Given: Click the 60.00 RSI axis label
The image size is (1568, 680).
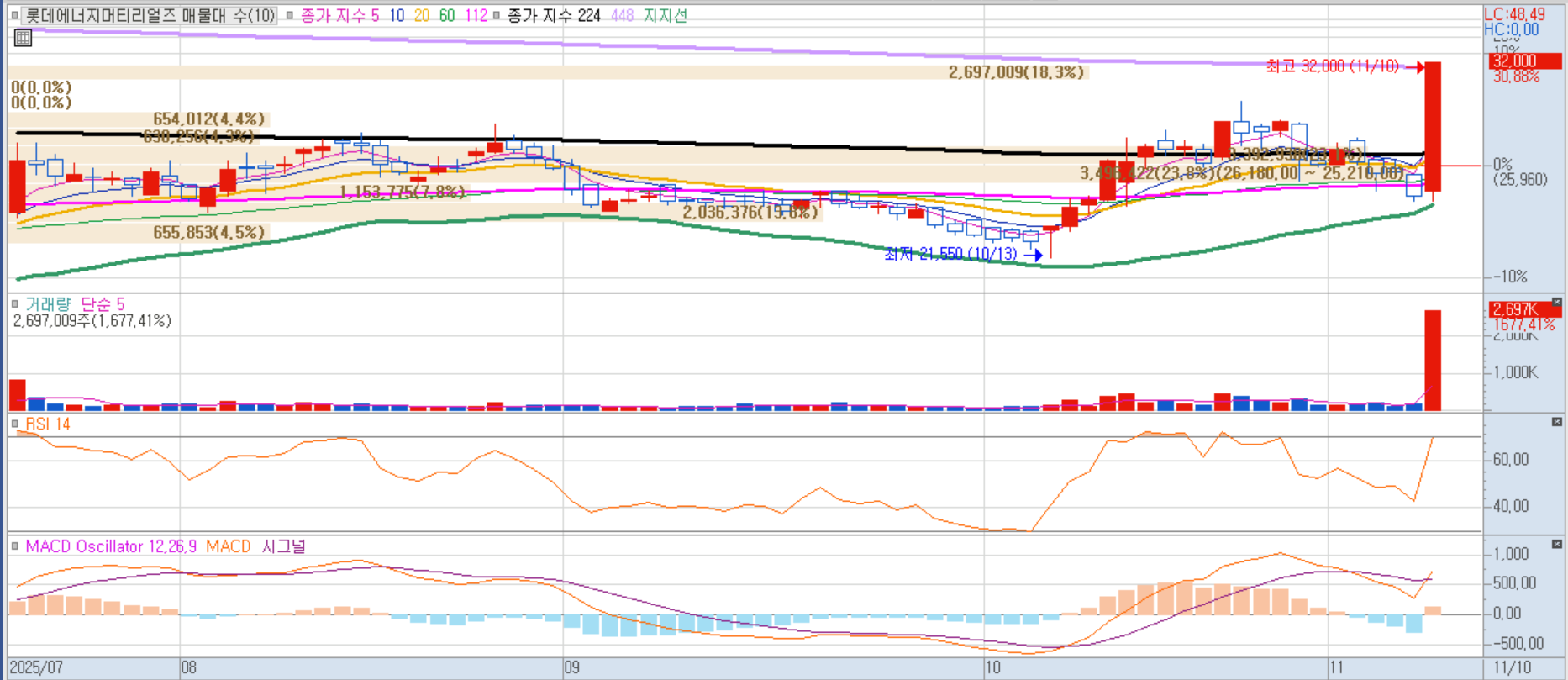Looking at the screenshot, I should [x=1511, y=460].
